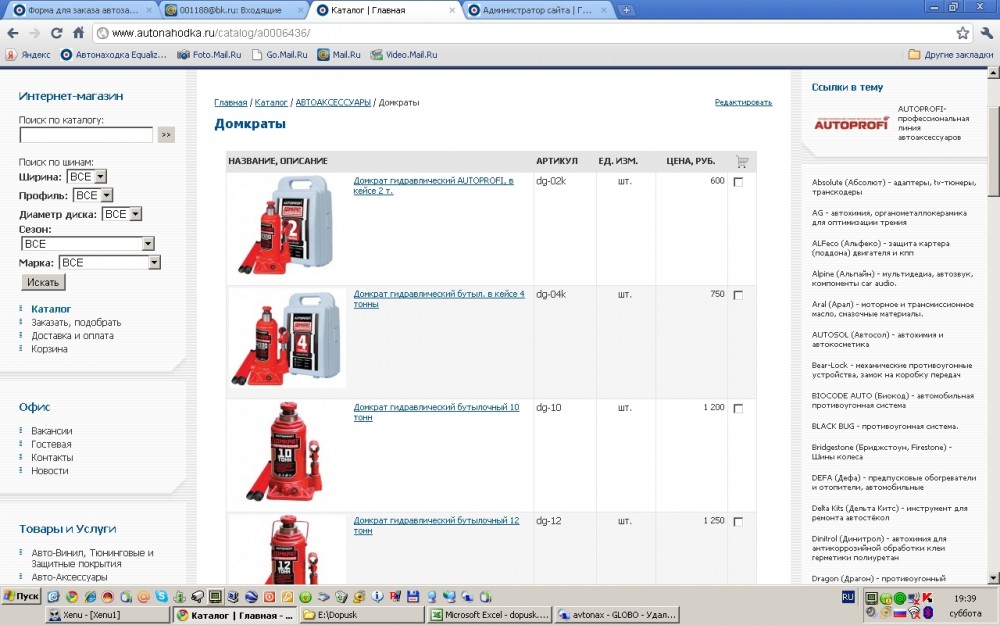Tick the cart checkbox for dg-12 jack

739,522
